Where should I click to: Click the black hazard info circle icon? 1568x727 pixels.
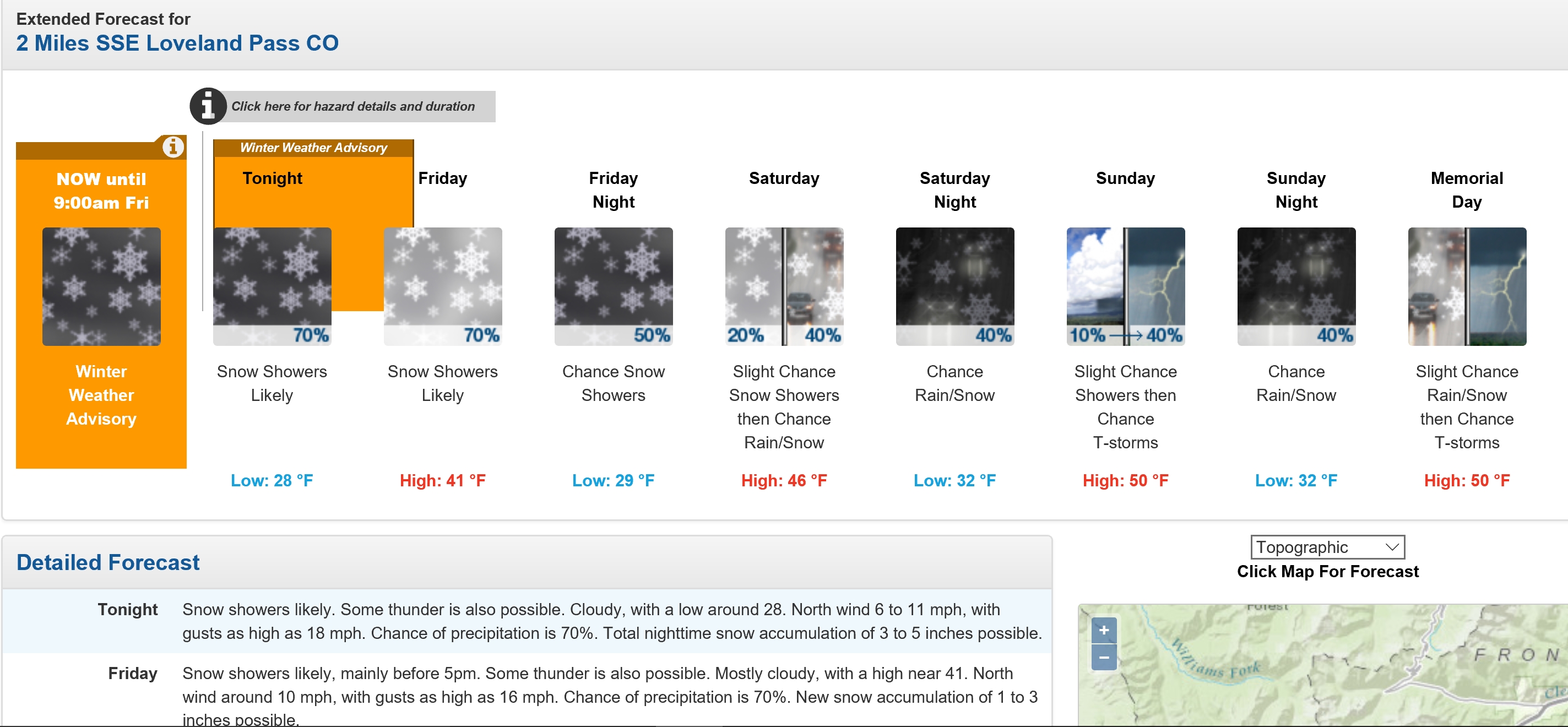[208, 106]
